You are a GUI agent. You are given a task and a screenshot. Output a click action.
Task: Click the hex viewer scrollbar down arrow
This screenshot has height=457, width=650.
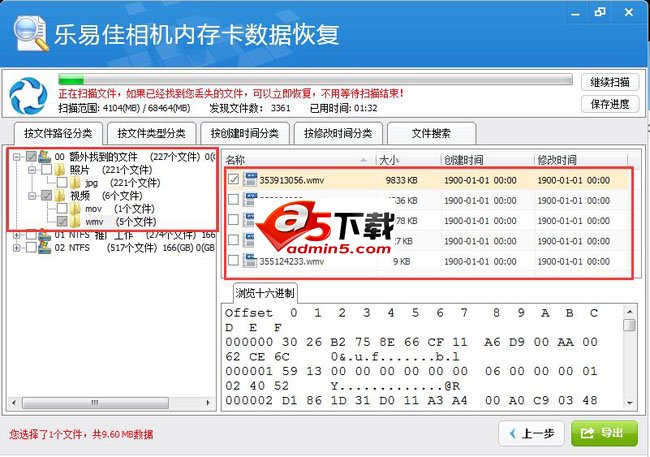tap(630, 403)
